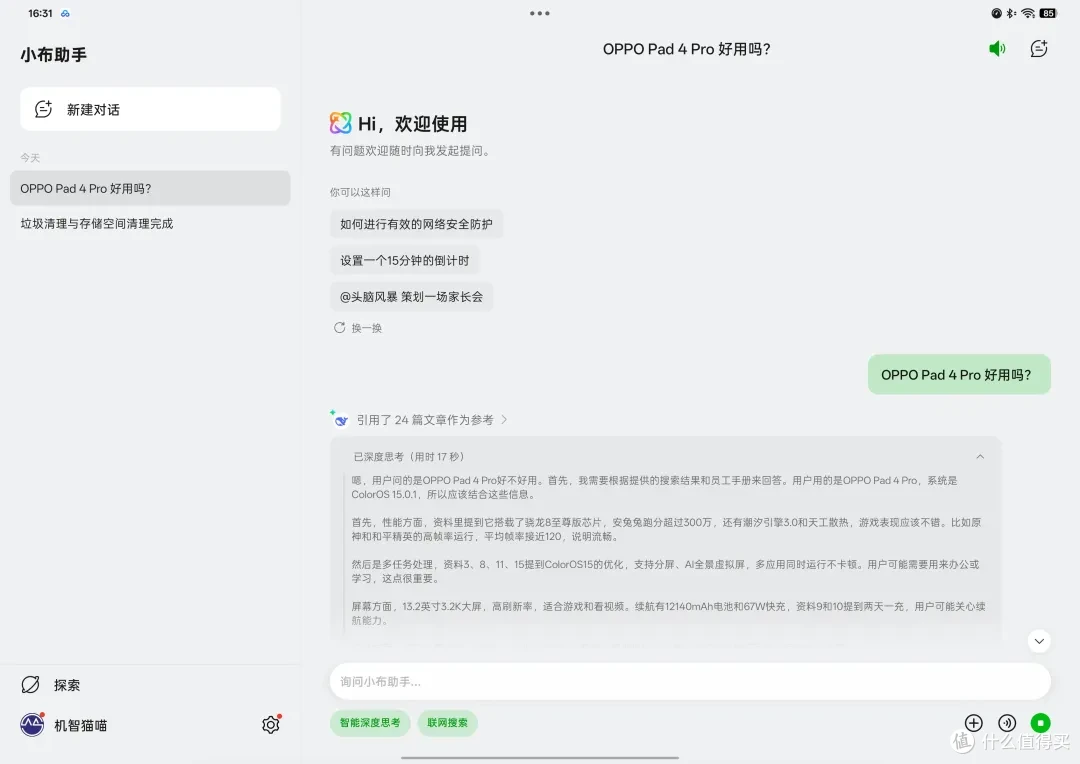Click the reference source icon beside 引用了 24 篇文章
The image size is (1080, 764).
pos(340,419)
